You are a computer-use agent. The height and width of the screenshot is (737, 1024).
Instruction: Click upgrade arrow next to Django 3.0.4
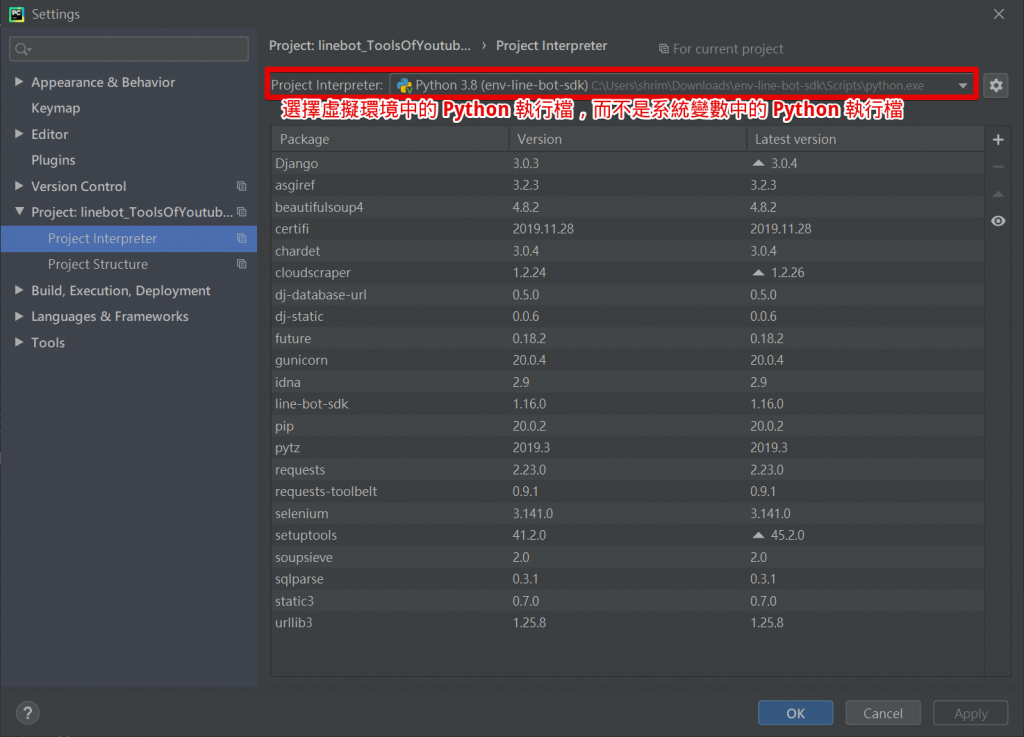[x=758, y=163]
